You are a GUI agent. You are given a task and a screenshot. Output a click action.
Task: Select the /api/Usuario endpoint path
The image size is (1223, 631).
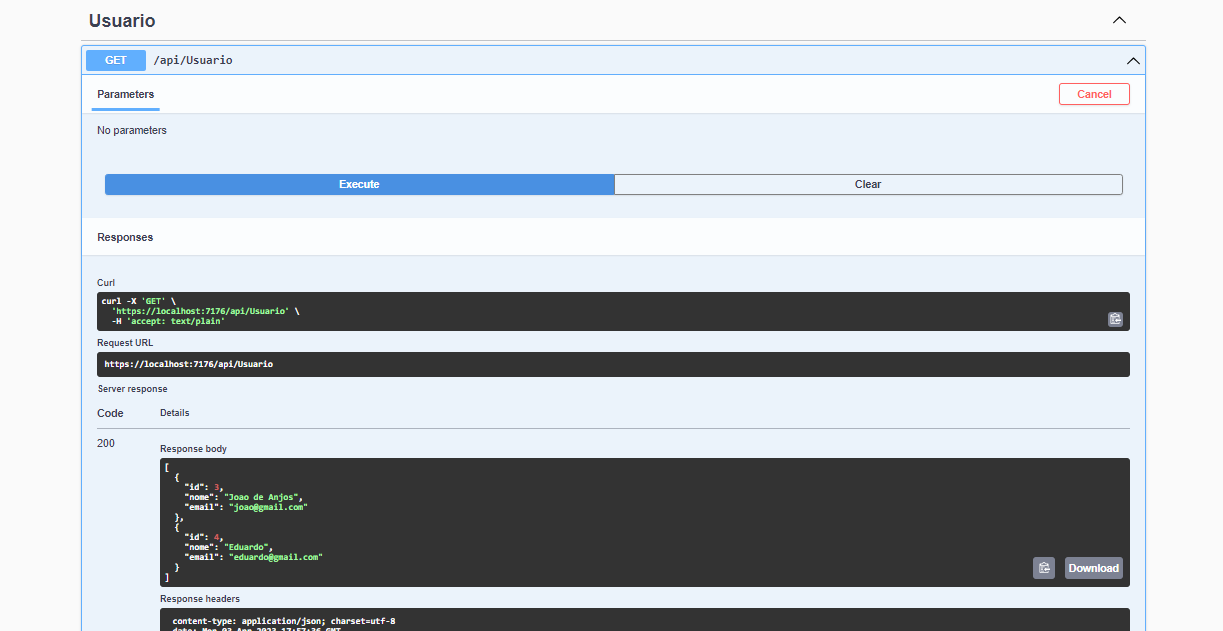[x=193, y=60]
